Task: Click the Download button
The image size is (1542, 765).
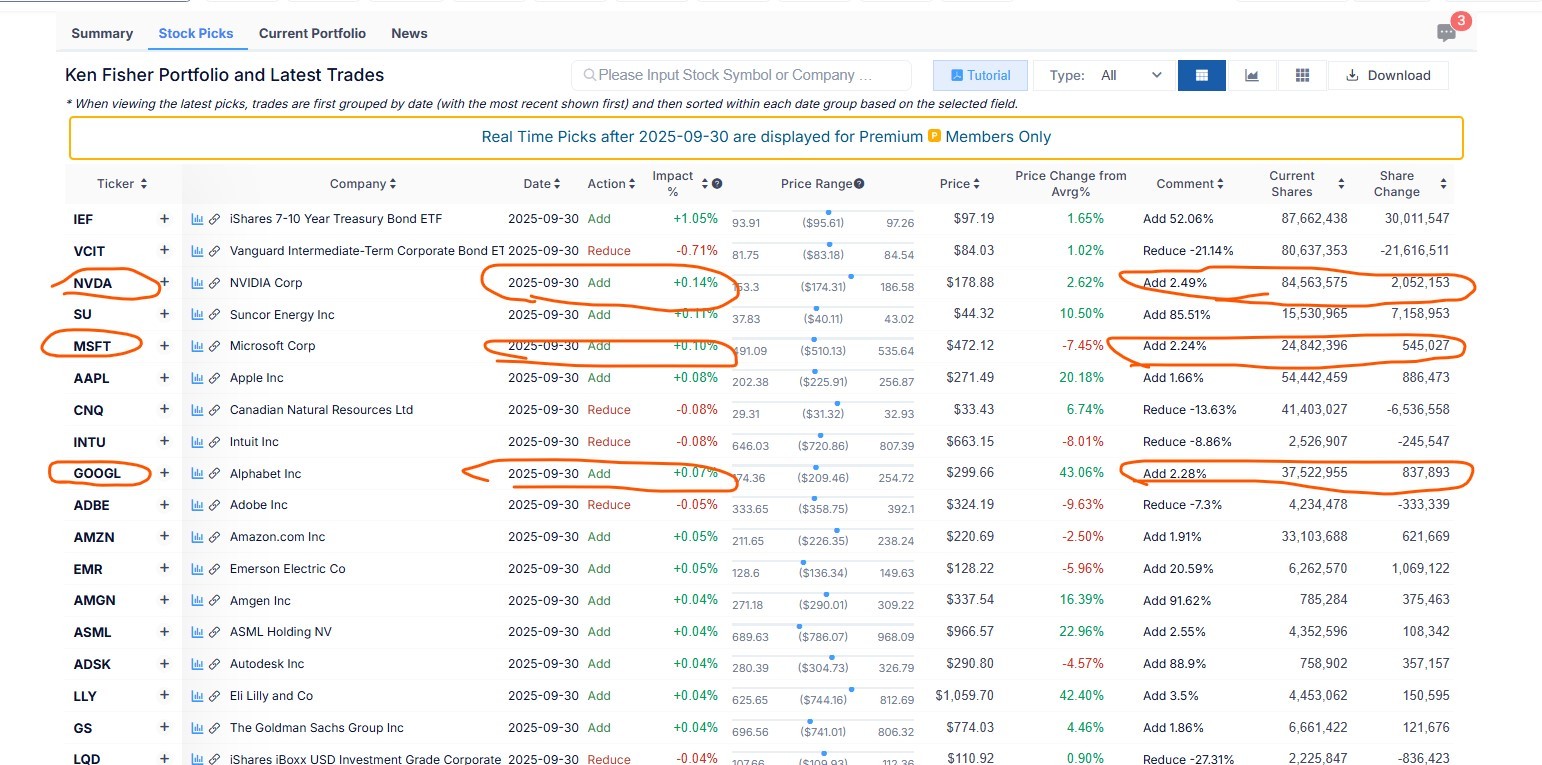Action: point(1388,75)
